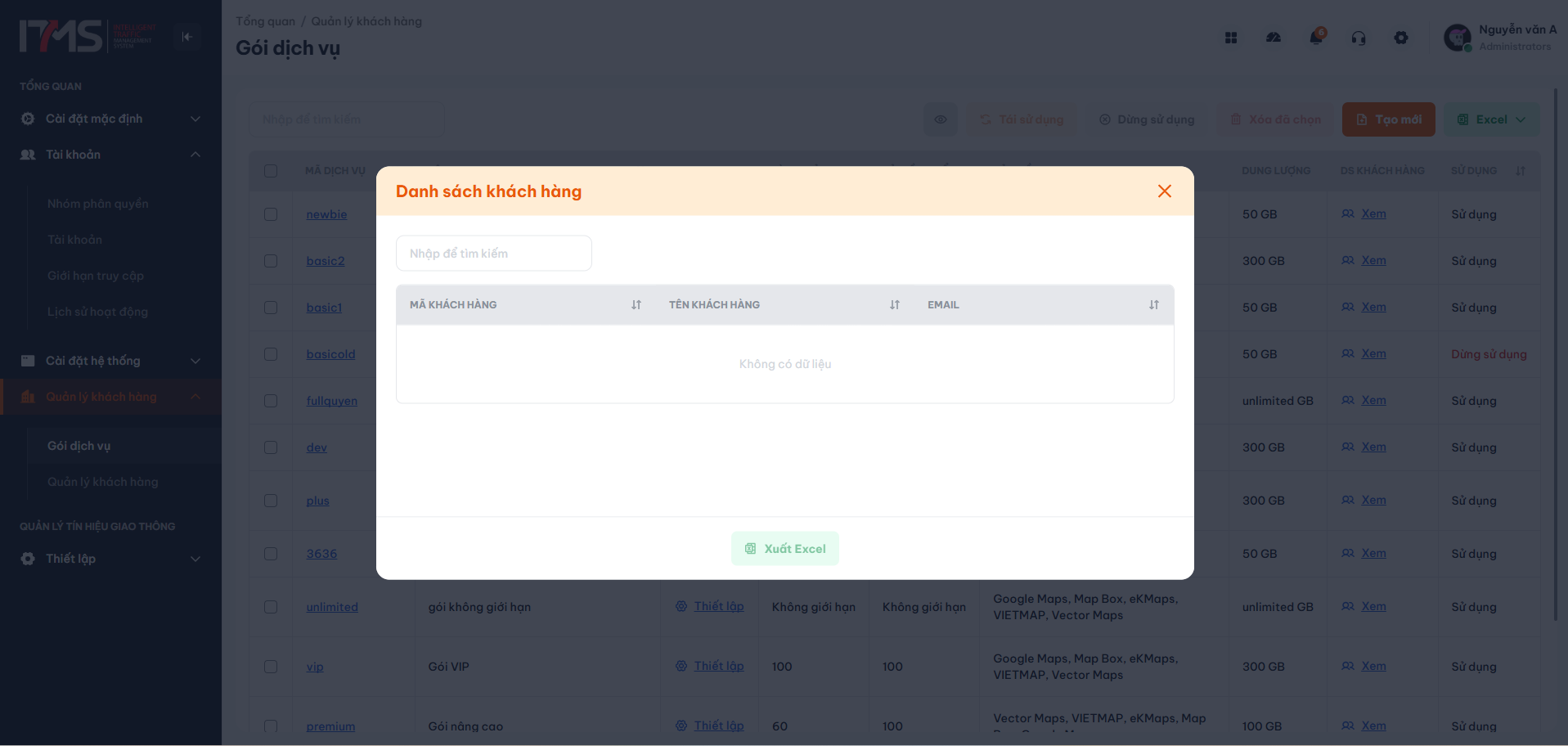1568x746 pixels.
Task: Open Quản lý khách hàng submenu item
Action: click(x=103, y=482)
